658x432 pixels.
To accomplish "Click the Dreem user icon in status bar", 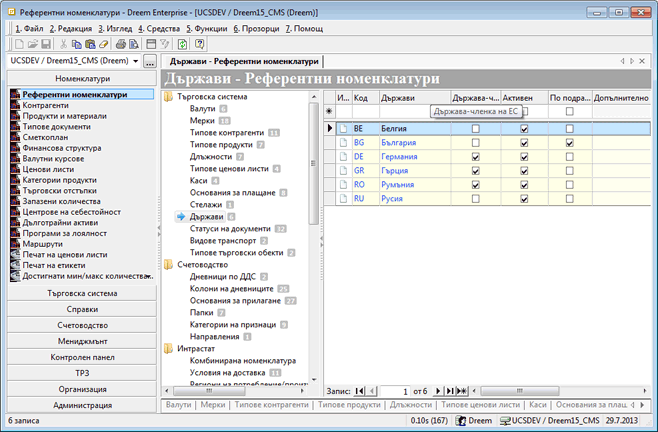I will [x=461, y=421].
